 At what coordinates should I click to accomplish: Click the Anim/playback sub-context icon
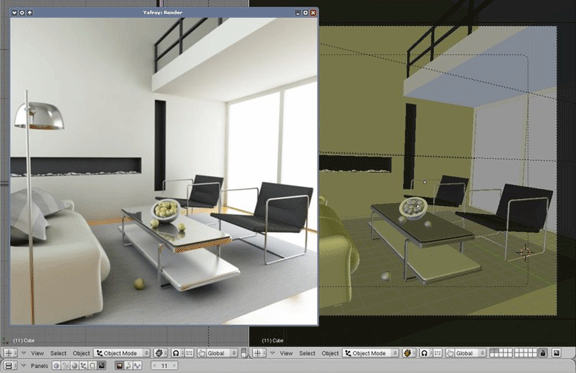click(x=128, y=366)
